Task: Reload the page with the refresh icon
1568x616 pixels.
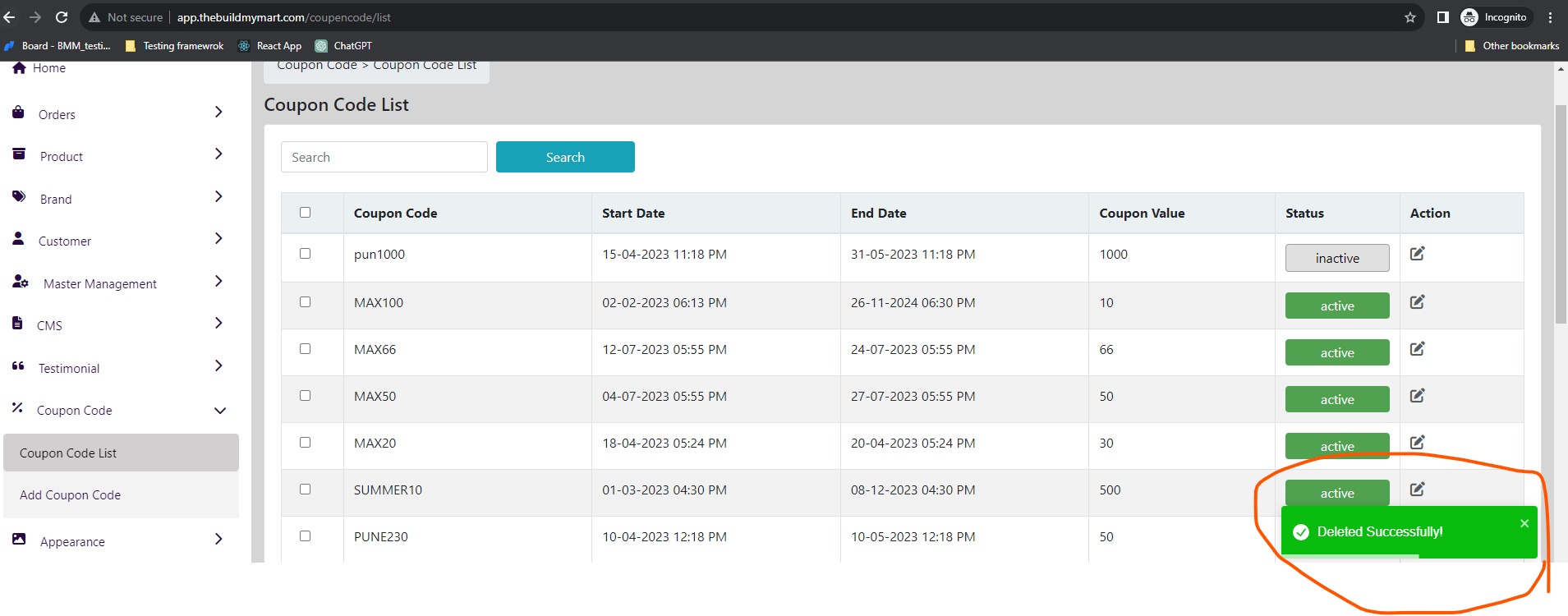Action: pos(62,17)
